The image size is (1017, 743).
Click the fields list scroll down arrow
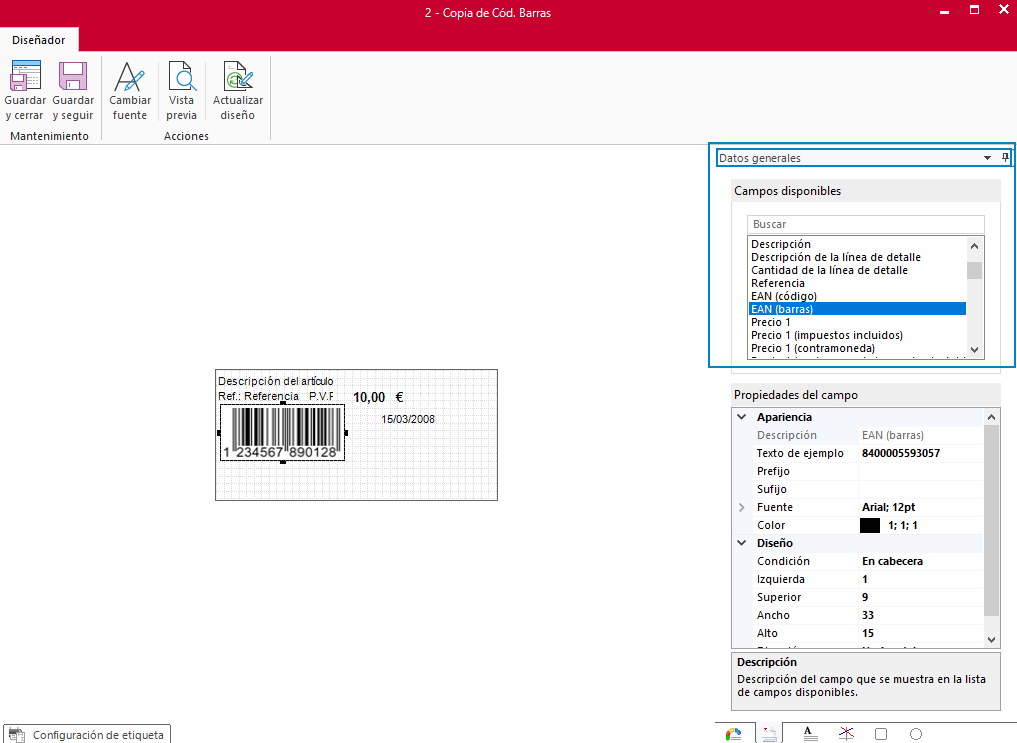pos(974,349)
